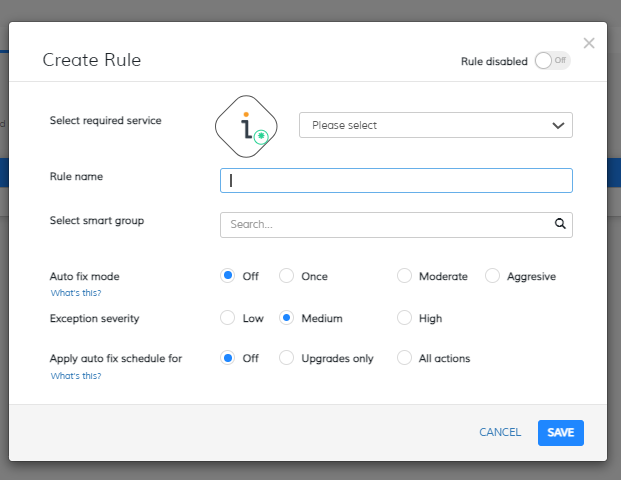Click the magnifier icon in smart group search

click(560, 224)
